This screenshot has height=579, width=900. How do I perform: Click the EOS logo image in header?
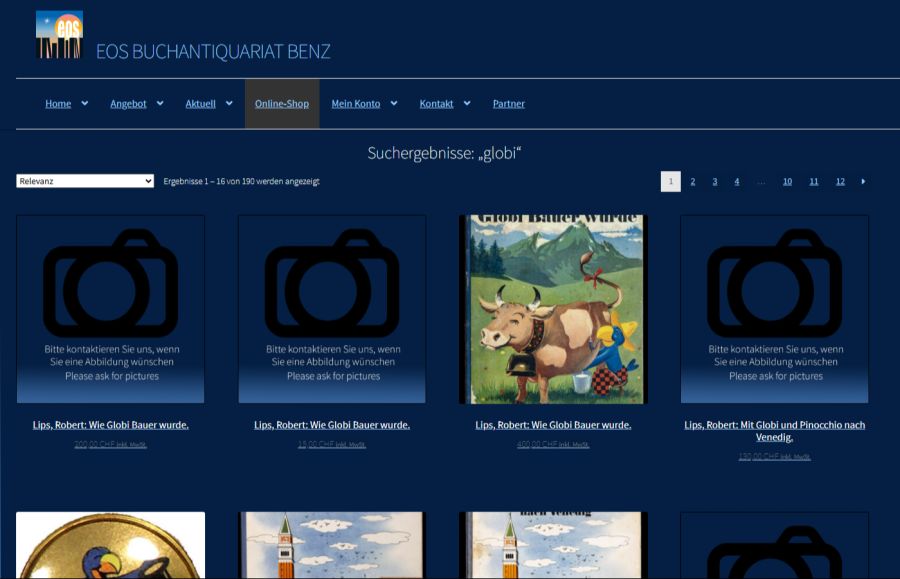(59, 35)
